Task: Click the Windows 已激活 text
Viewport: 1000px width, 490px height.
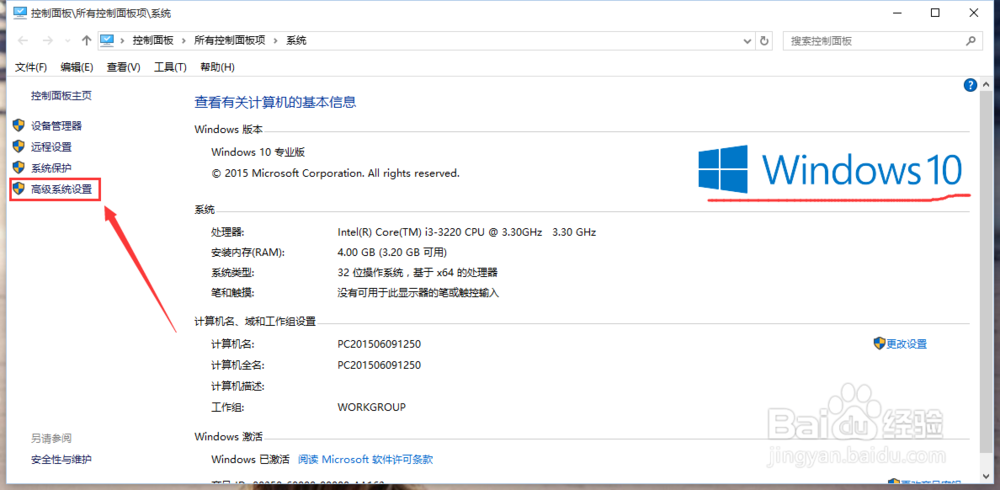Action: point(250,459)
